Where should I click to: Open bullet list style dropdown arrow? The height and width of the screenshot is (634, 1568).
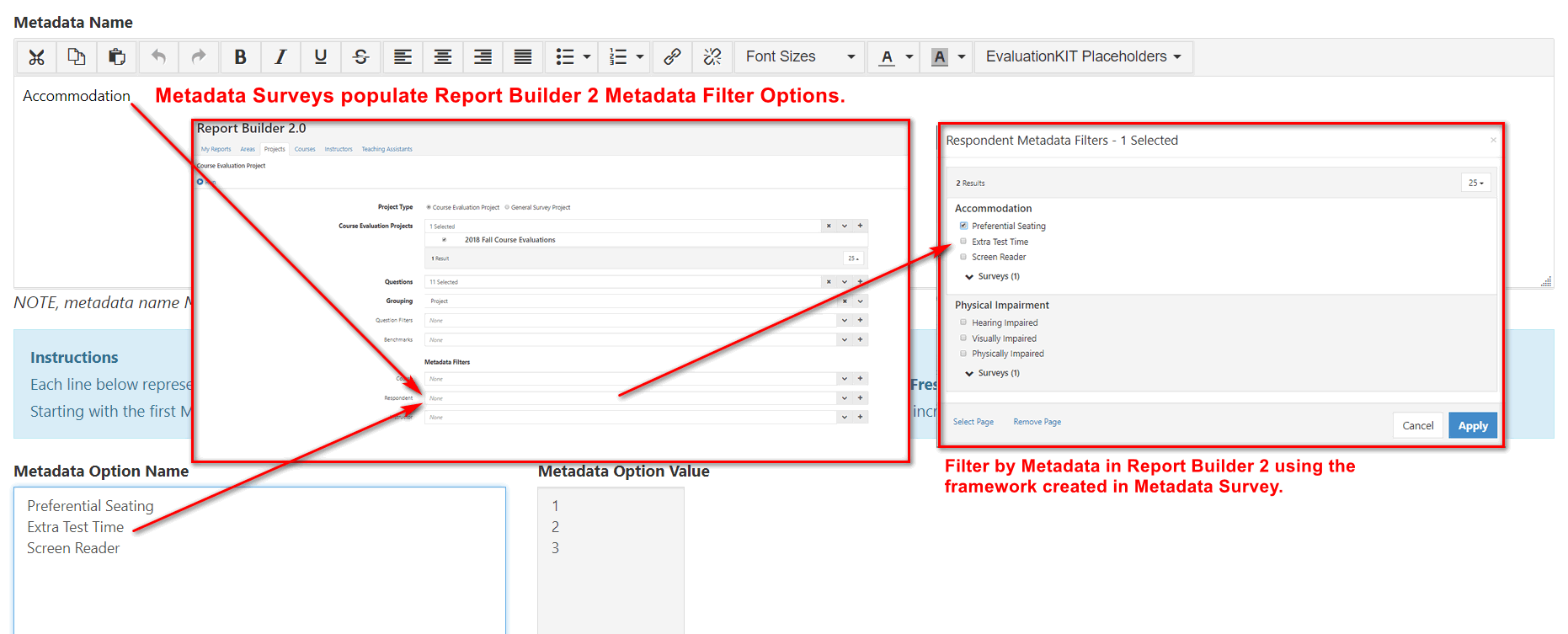(587, 57)
